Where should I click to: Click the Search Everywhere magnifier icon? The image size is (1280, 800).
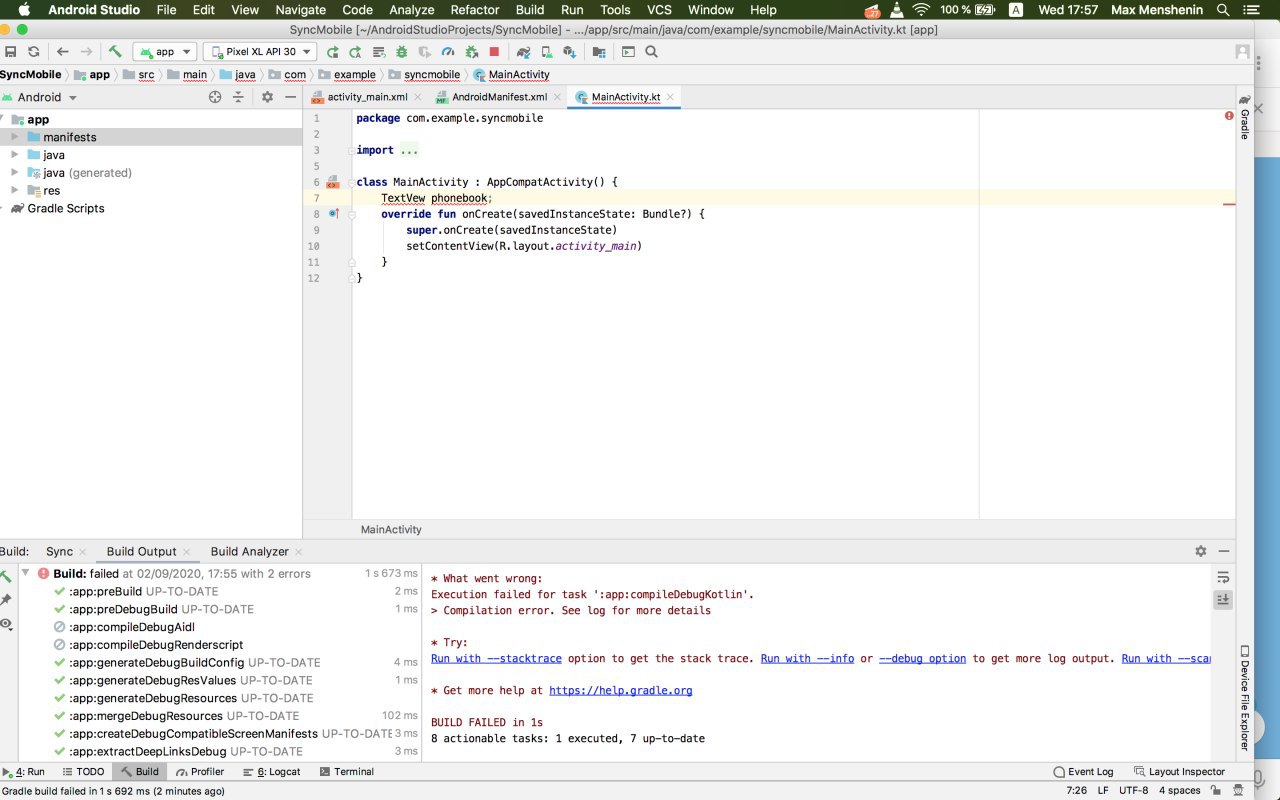tap(652, 52)
